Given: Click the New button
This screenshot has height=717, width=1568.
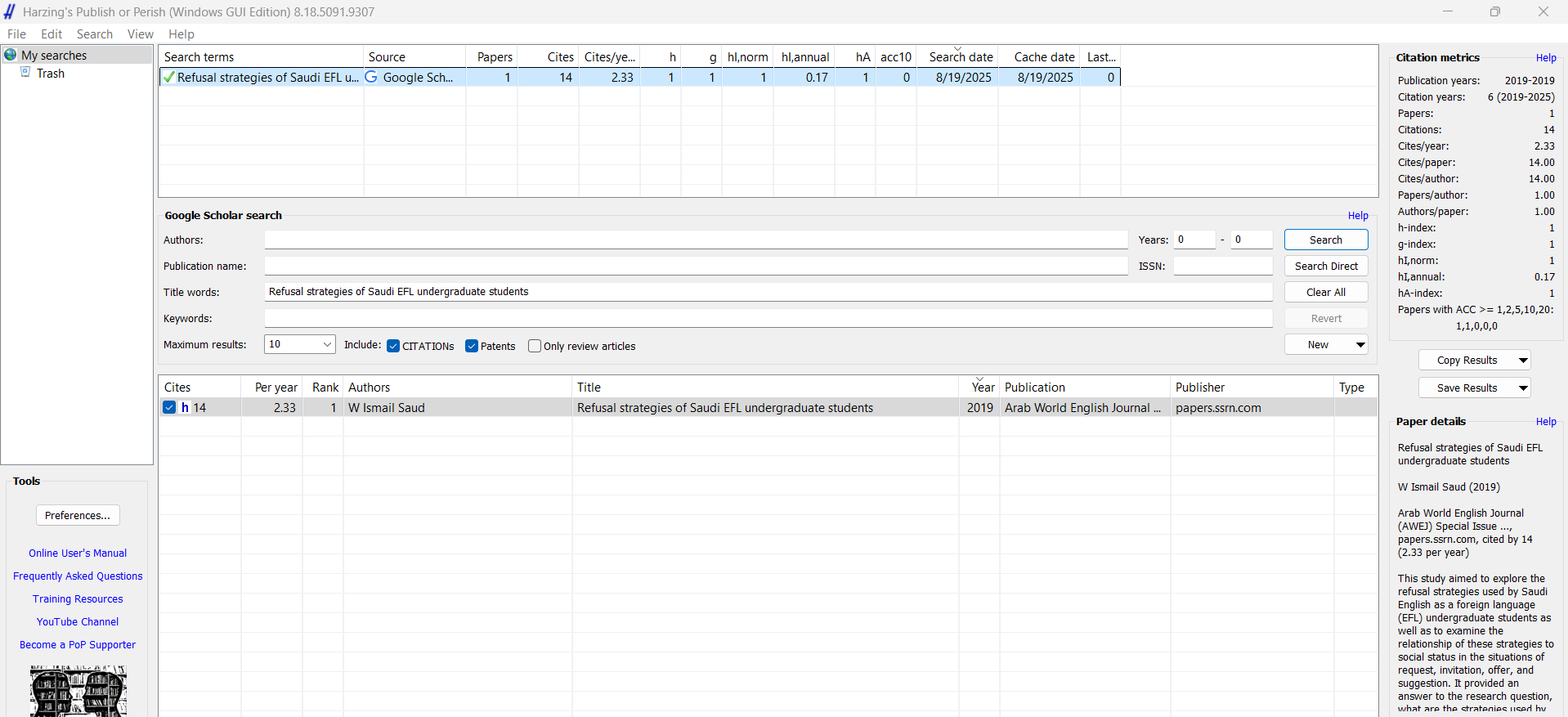Looking at the screenshot, I should [1318, 345].
